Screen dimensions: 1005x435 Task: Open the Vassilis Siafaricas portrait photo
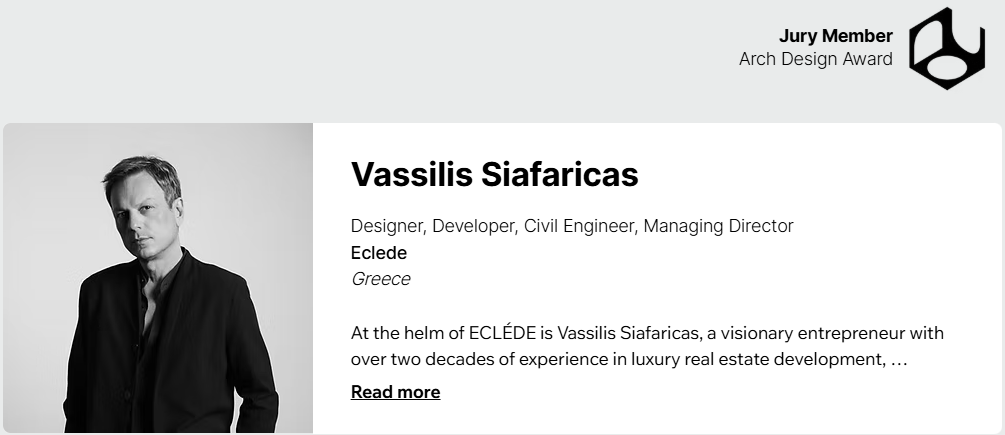158,278
